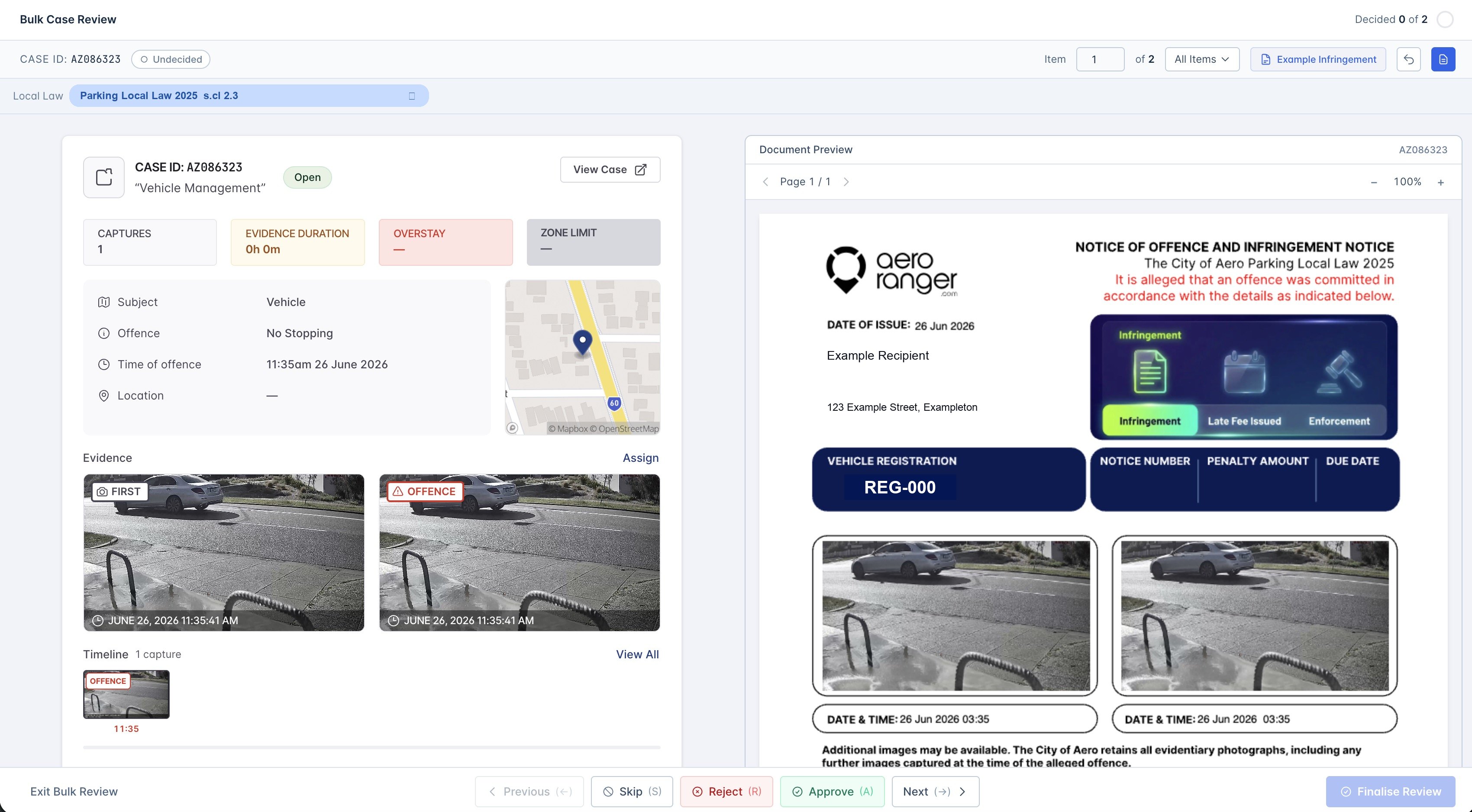Screen dimensions: 1472x812
Task: Click the View All timeline link
Action: (x=637, y=655)
